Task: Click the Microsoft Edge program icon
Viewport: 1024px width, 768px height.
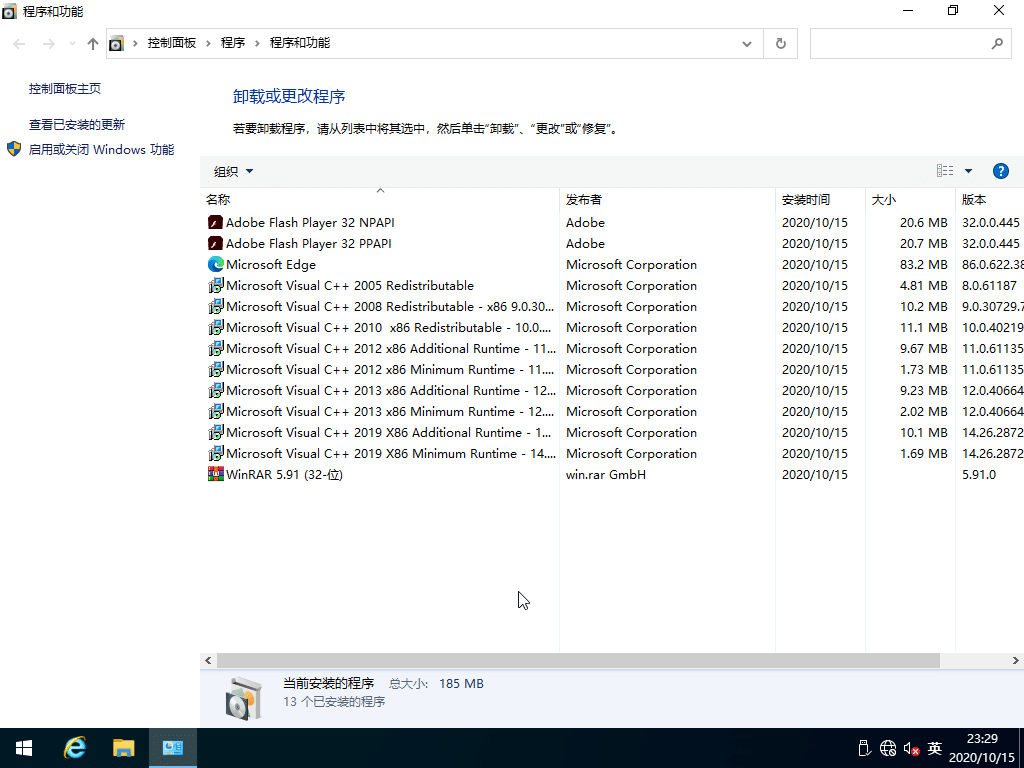Action: 215,264
